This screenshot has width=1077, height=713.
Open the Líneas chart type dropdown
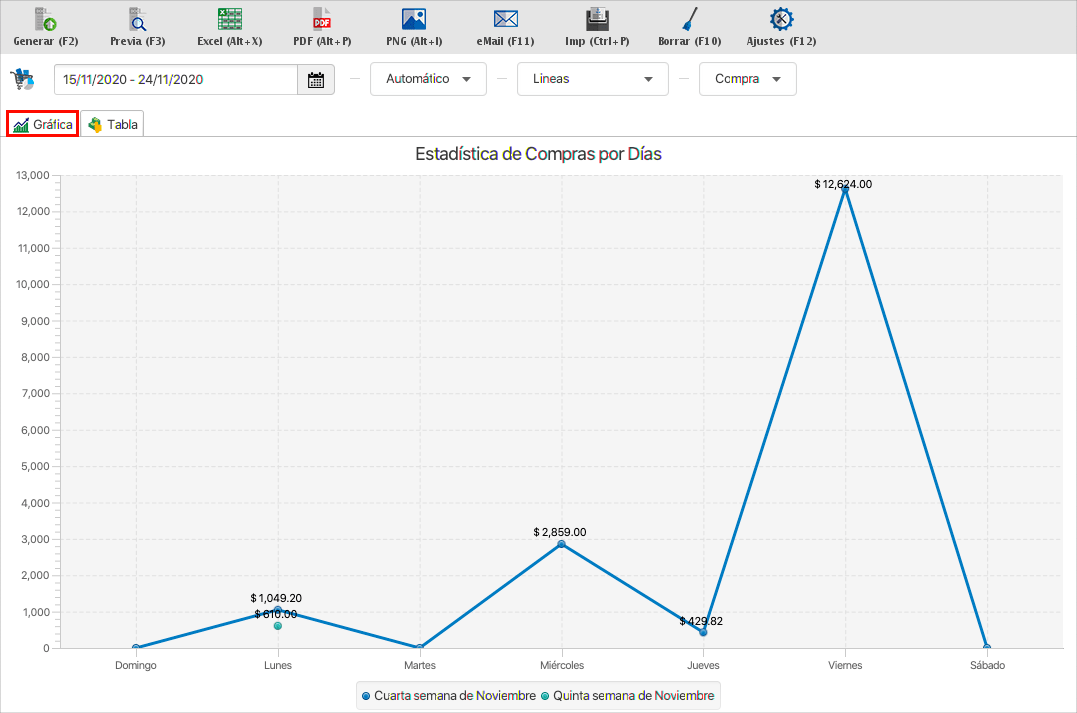592,79
